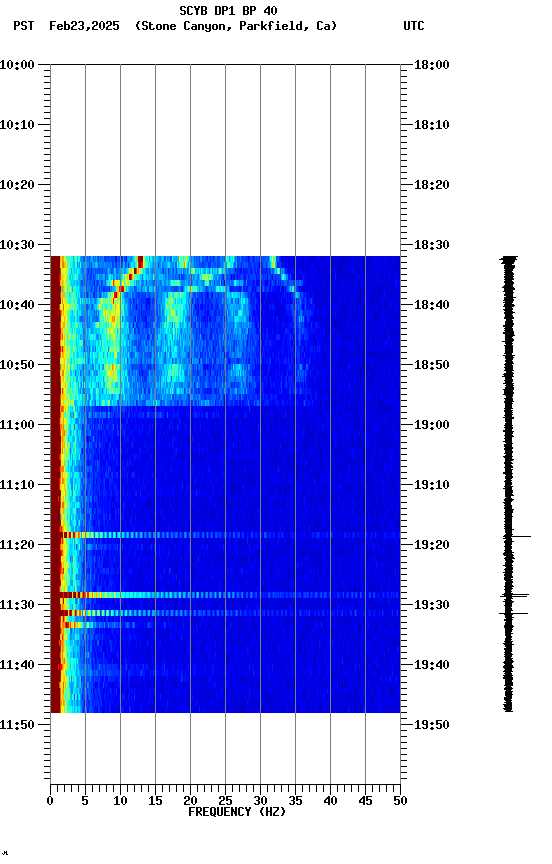552x864 pixels.
Task: Click the broadband spectrogram band at 11:28
Action: click(225, 595)
